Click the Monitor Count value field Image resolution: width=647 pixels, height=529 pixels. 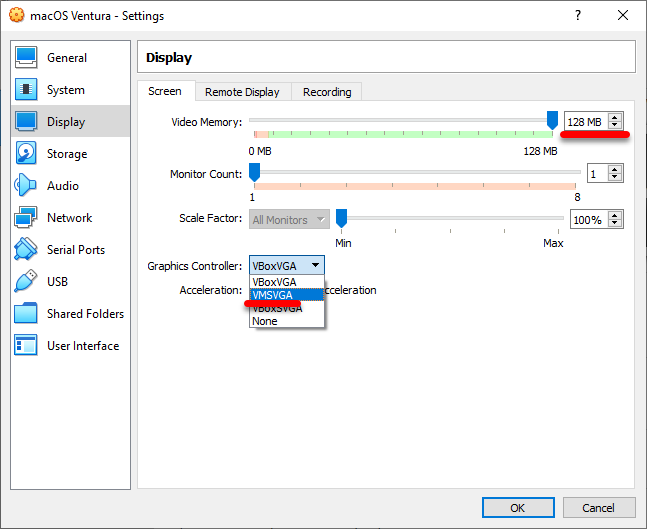pyautogui.click(x=597, y=174)
